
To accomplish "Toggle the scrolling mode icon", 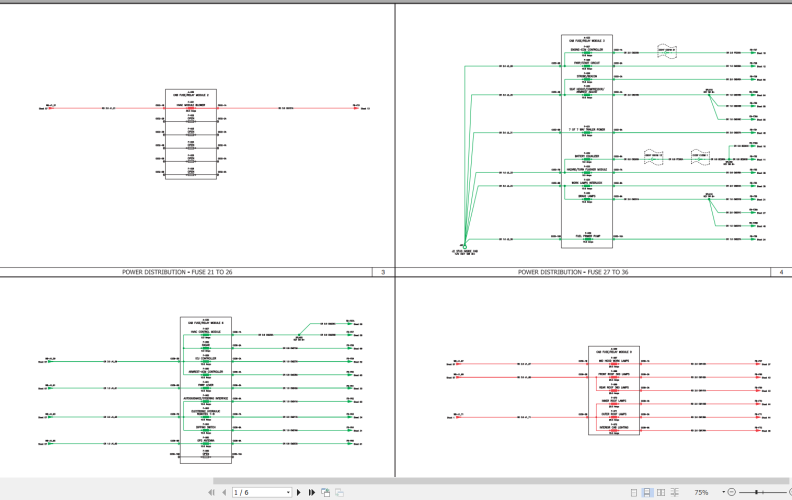I will 674,492.
